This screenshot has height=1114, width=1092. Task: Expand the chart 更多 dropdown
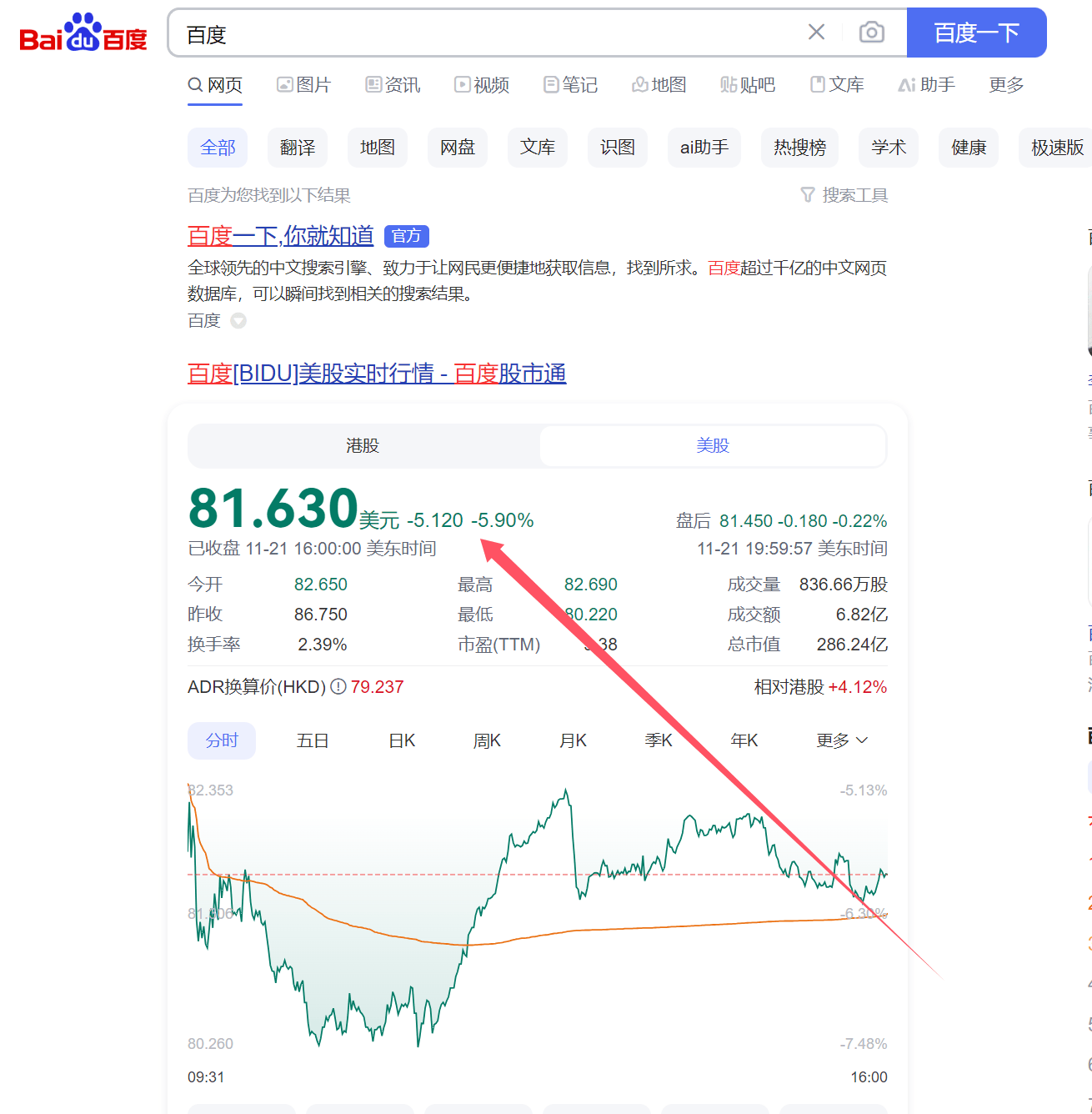[x=842, y=740]
